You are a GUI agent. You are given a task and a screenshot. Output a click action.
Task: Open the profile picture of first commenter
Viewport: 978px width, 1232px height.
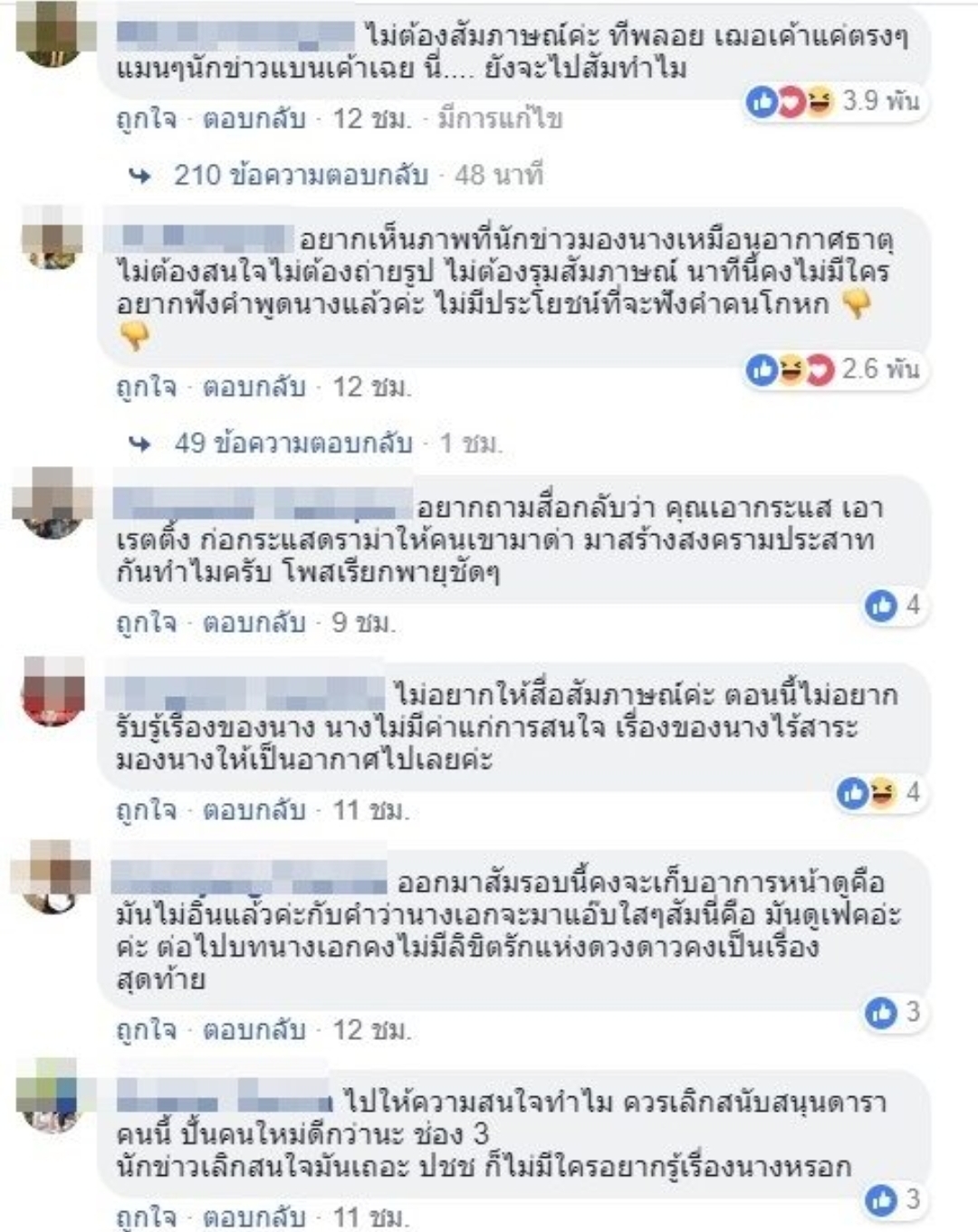pos(51,33)
